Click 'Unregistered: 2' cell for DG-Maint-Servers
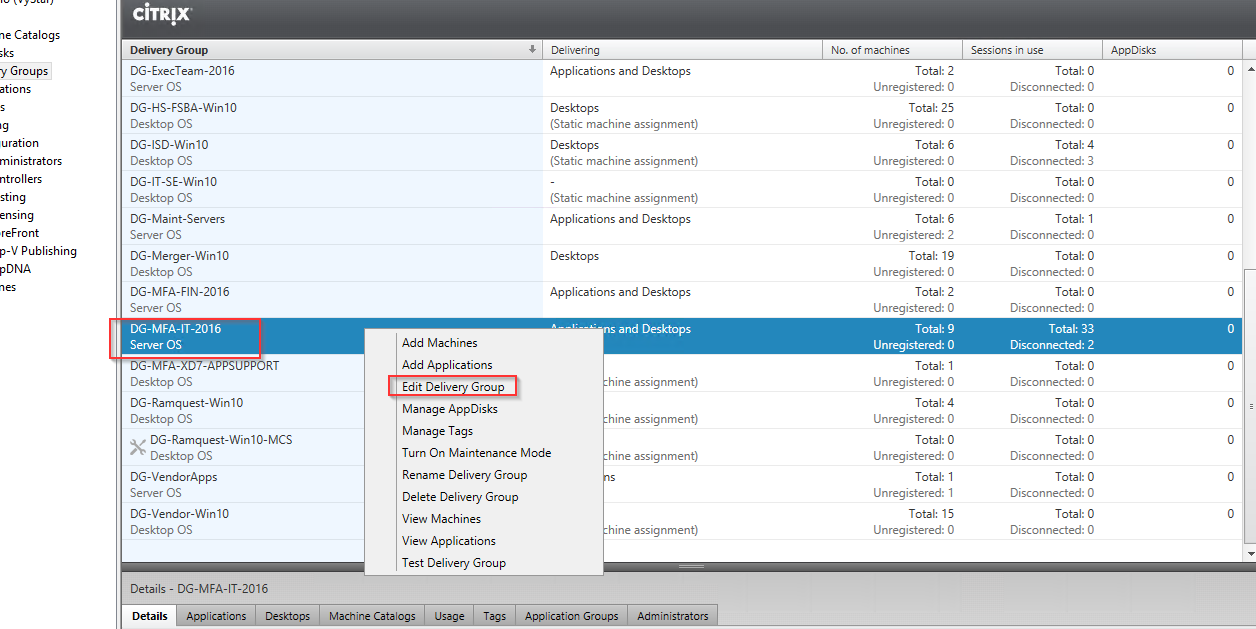Screen dimensions: 1256x629 (913, 235)
